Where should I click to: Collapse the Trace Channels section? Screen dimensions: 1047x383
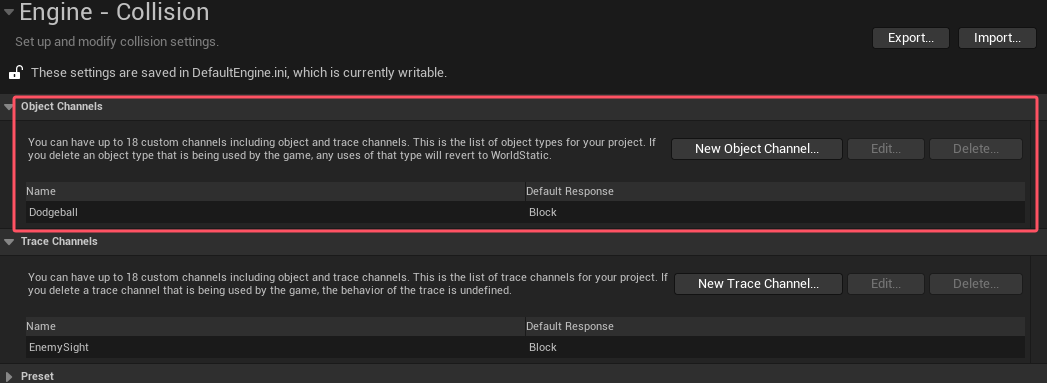(x=8, y=242)
